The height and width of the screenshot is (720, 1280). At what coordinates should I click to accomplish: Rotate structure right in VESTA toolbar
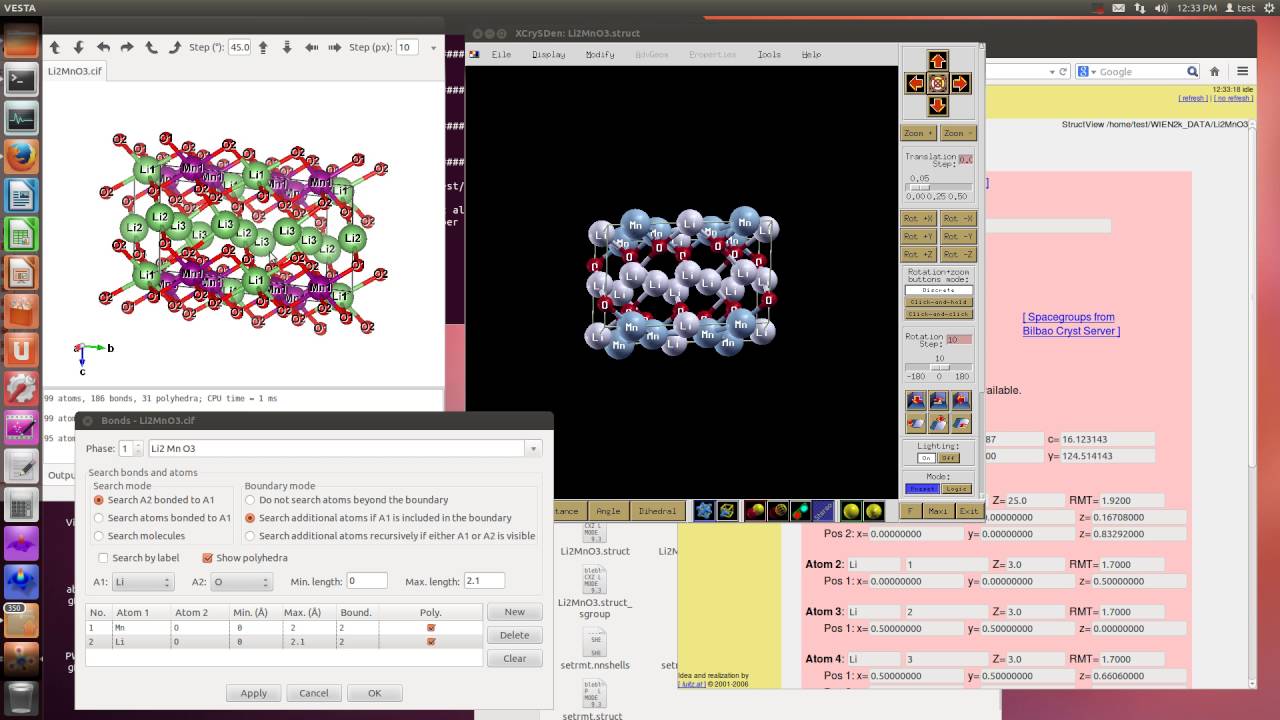(127, 47)
